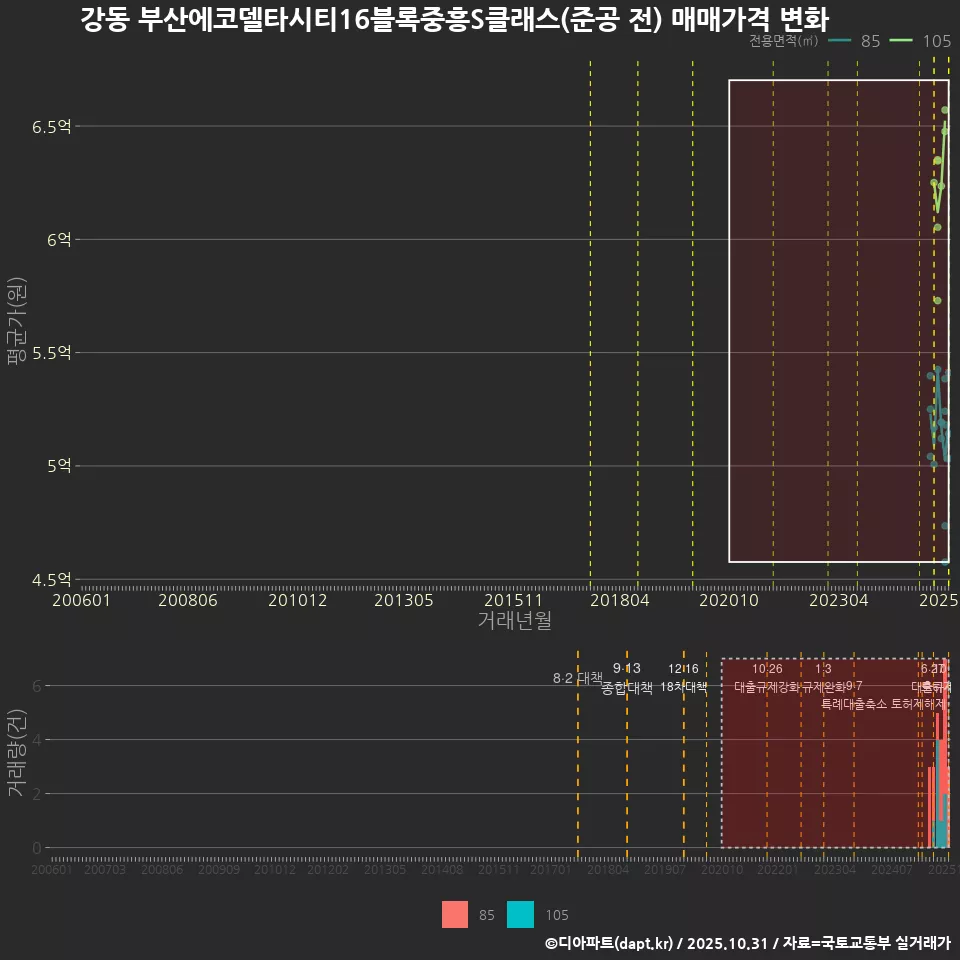
Task: Click the 10·26 대출규제강화 timeline marker
Action: pyautogui.click(x=766, y=678)
